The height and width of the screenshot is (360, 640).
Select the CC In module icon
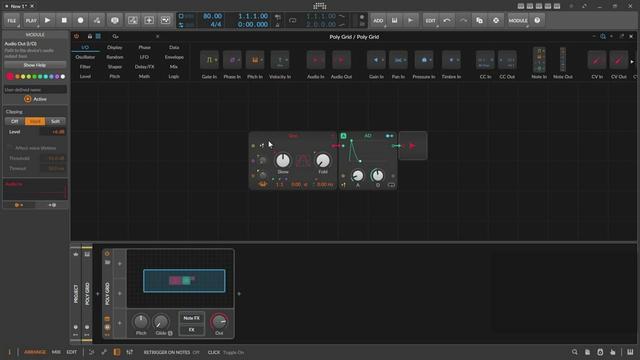click(485, 60)
